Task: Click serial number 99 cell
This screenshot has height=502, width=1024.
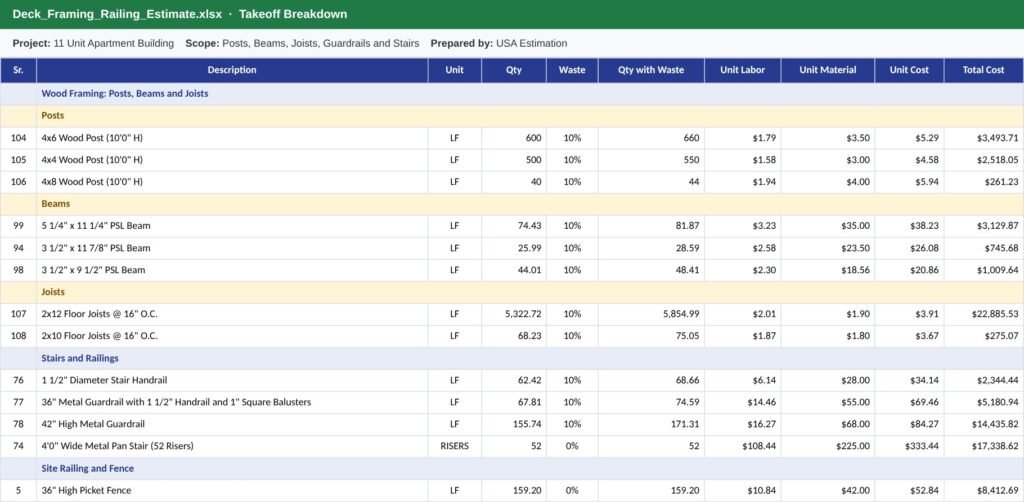Action: (x=18, y=226)
